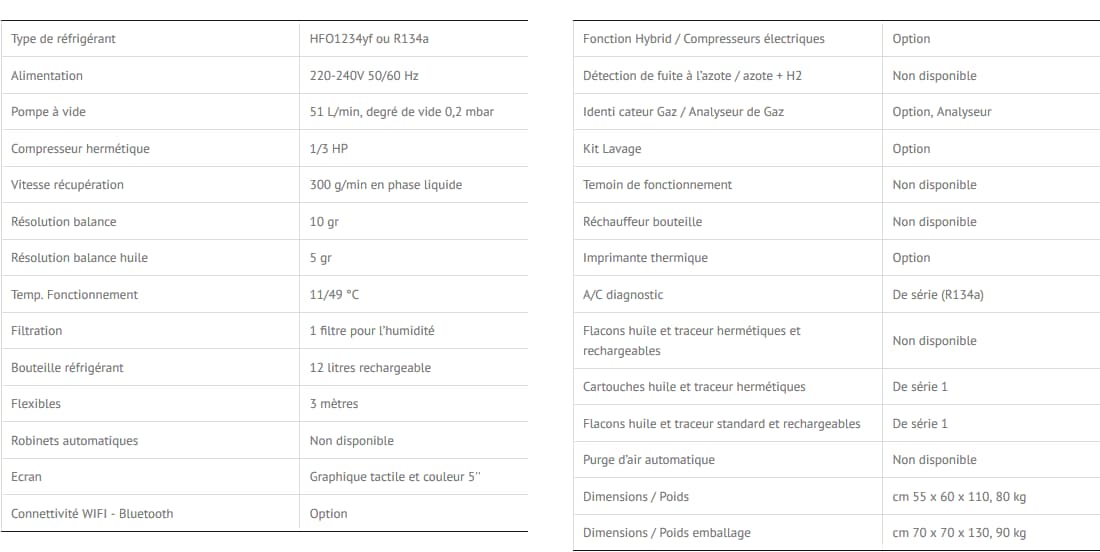The height and width of the screenshot is (552, 1100).
Task: Select the "12 litres rechargeable" value
Action: point(370,368)
